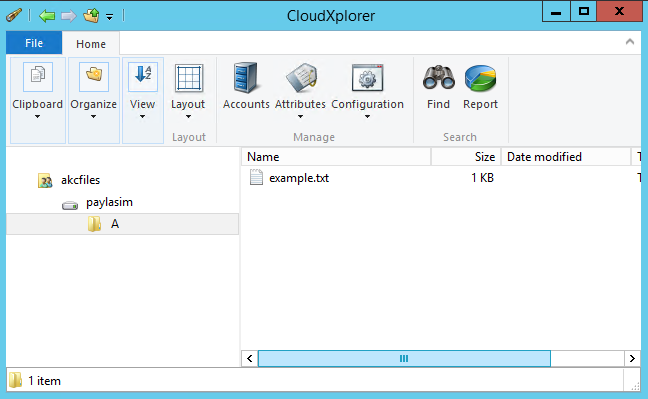
Task: Open Accounts via the cabinet icon
Action: click(x=246, y=77)
